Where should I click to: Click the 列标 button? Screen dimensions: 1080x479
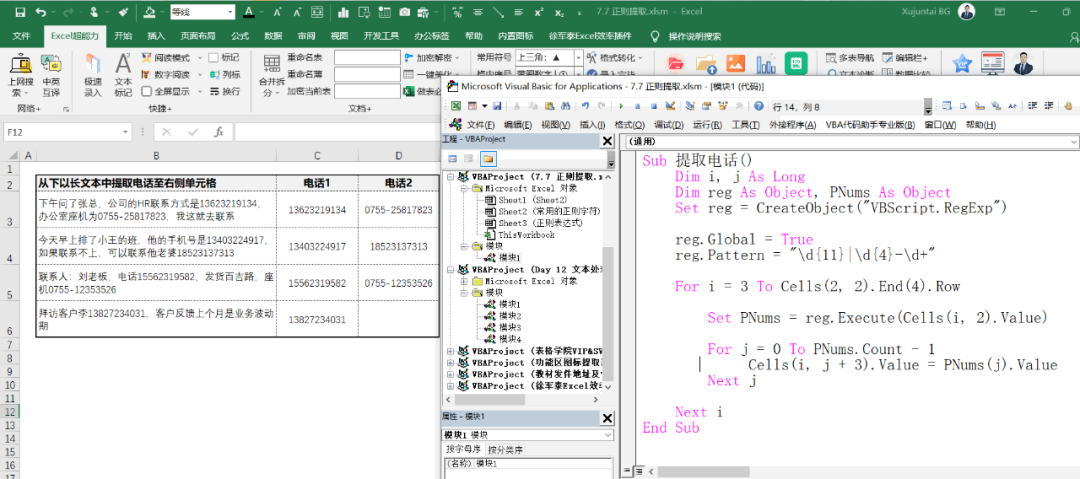tap(225, 74)
